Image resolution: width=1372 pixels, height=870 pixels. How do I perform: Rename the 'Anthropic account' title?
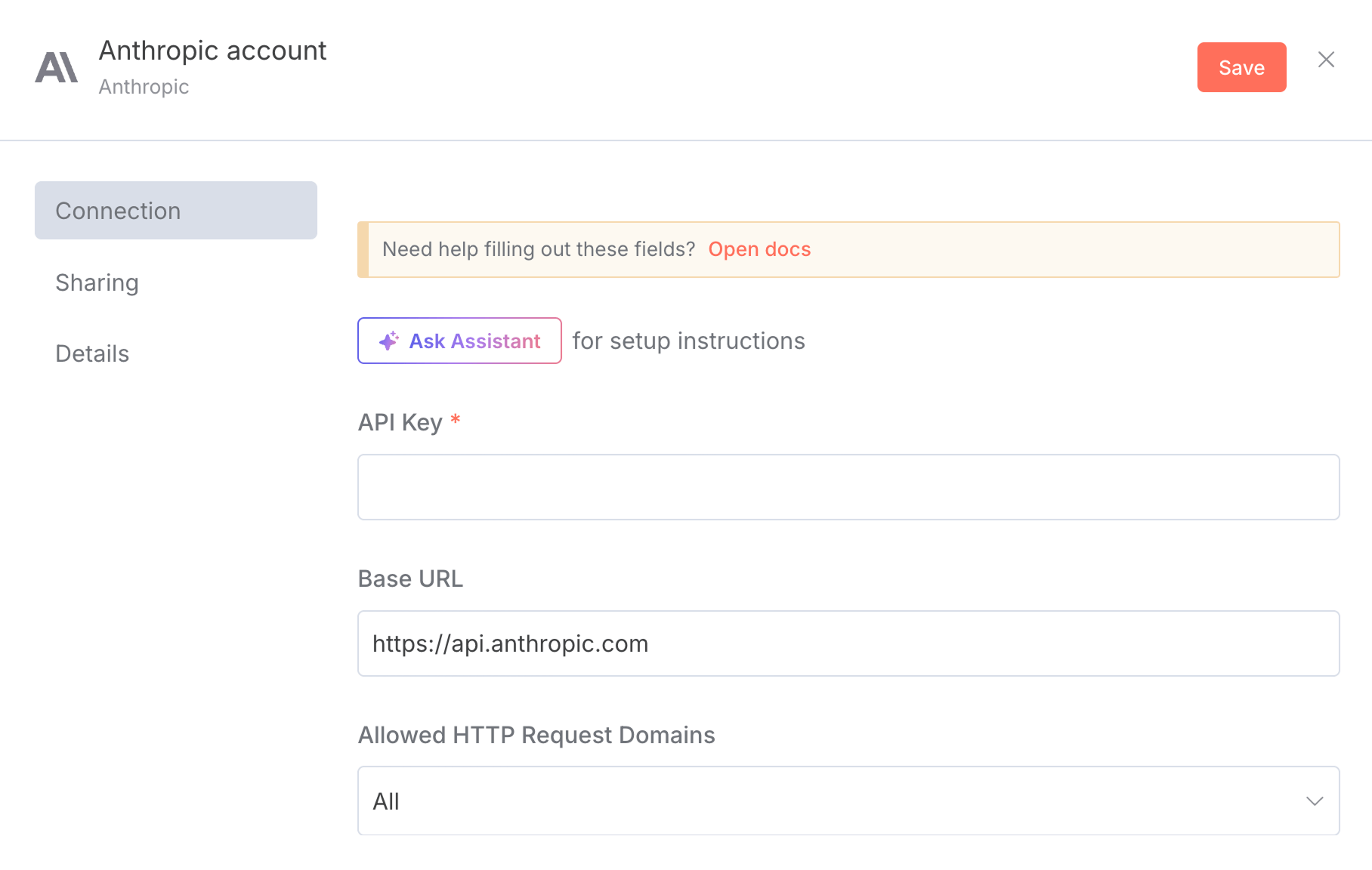click(x=212, y=51)
